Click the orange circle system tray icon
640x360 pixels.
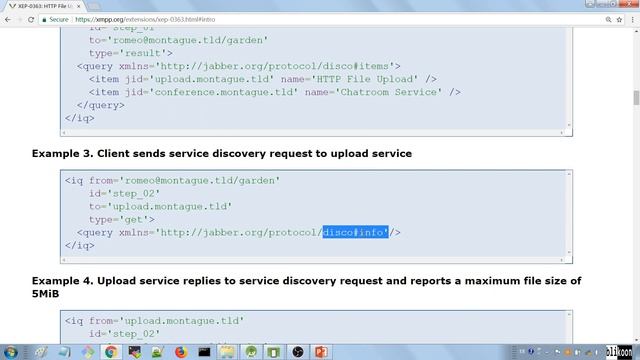pyautogui.click(x=567, y=352)
